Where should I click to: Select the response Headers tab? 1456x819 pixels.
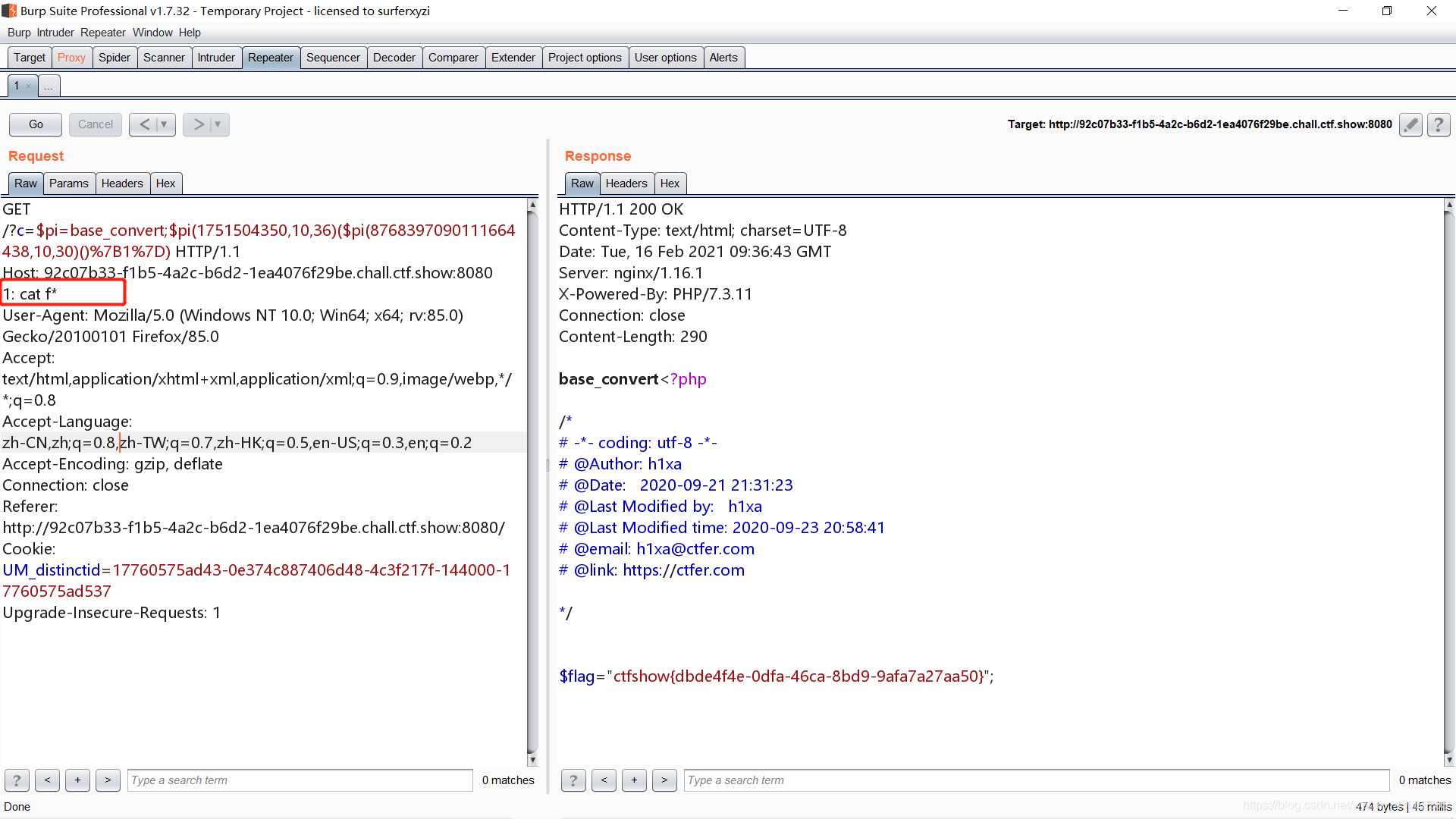click(626, 184)
